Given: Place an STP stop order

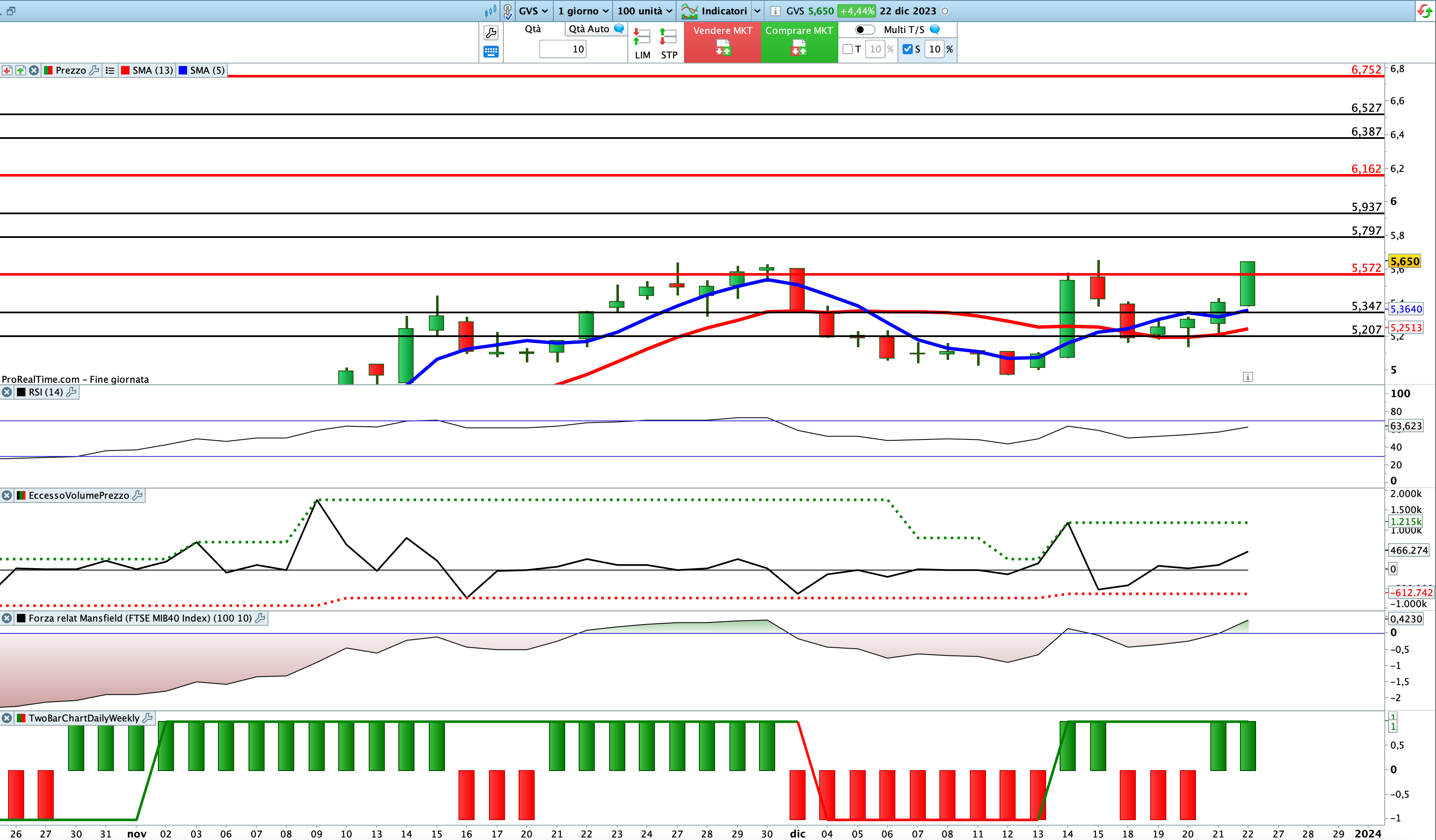Looking at the screenshot, I should coord(668,44).
